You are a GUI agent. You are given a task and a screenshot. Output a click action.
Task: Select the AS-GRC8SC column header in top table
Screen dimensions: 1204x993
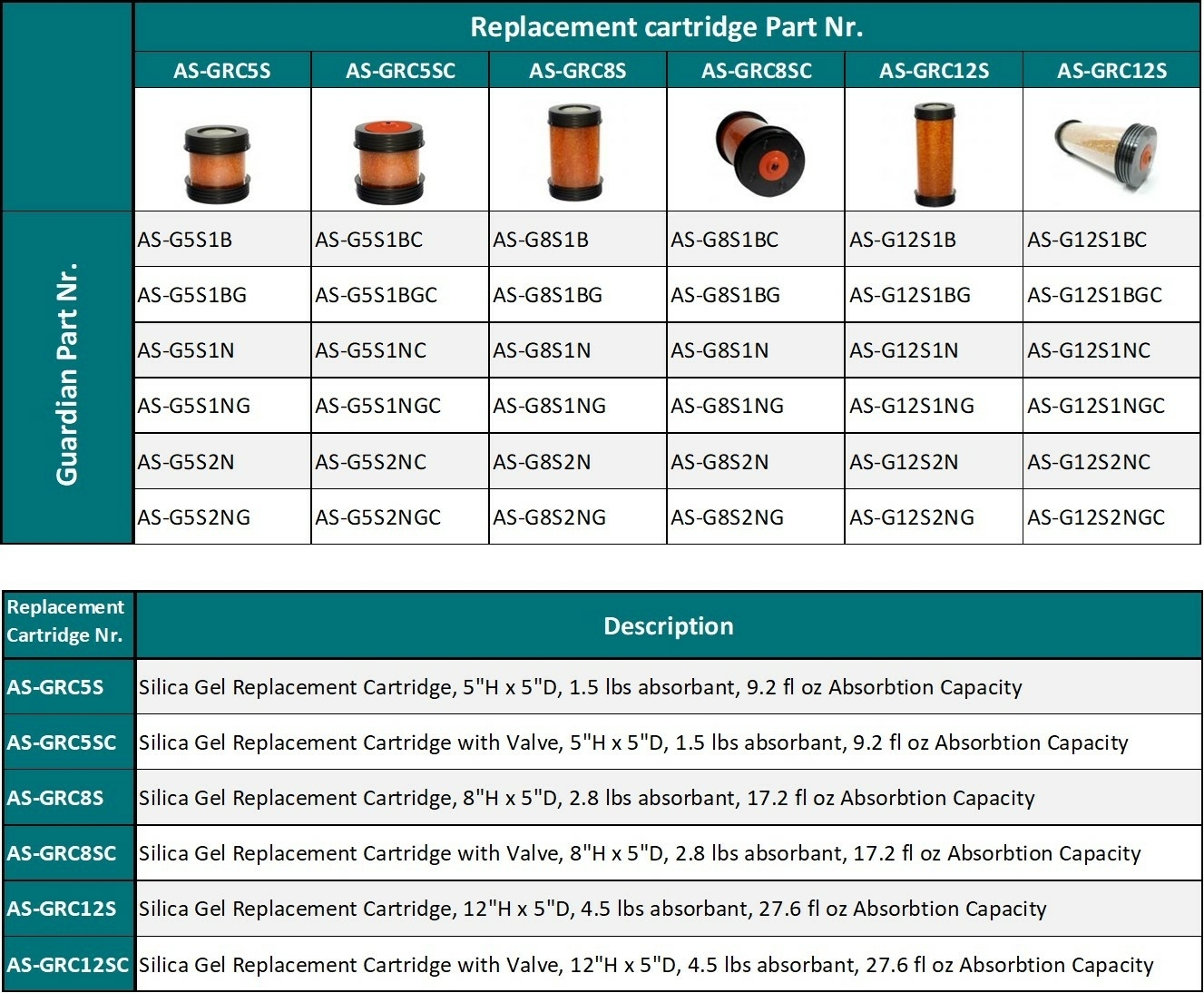point(756,71)
